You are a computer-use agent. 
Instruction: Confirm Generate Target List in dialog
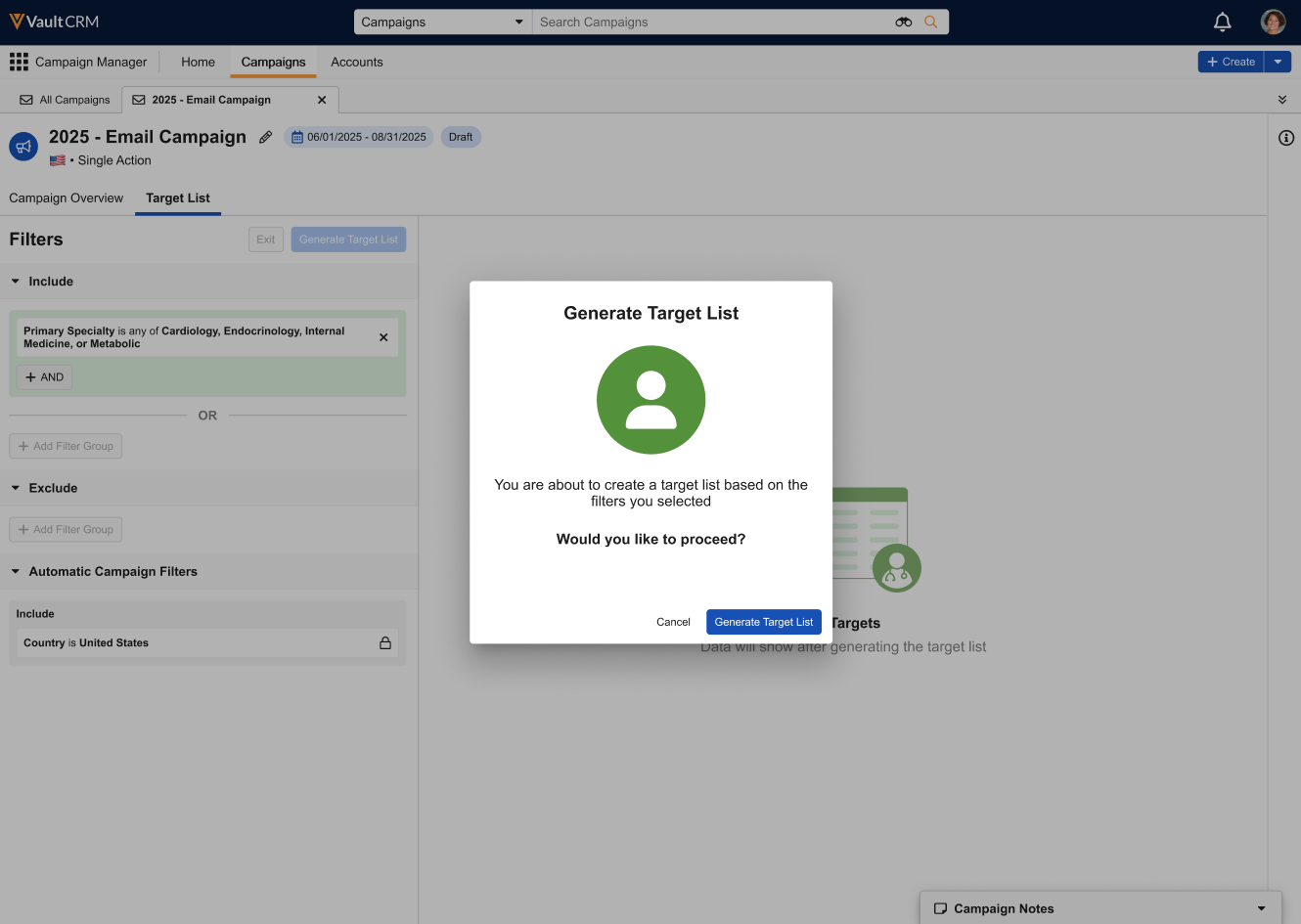click(x=763, y=622)
